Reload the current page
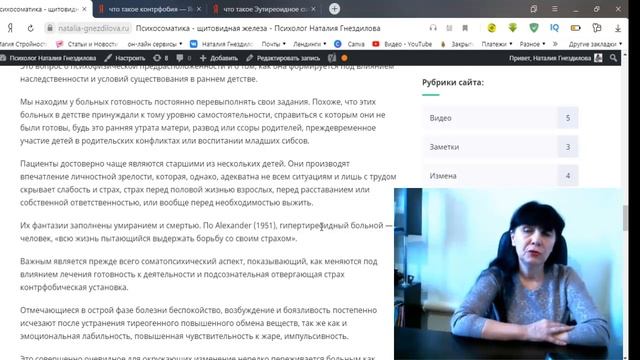 tap(31, 28)
